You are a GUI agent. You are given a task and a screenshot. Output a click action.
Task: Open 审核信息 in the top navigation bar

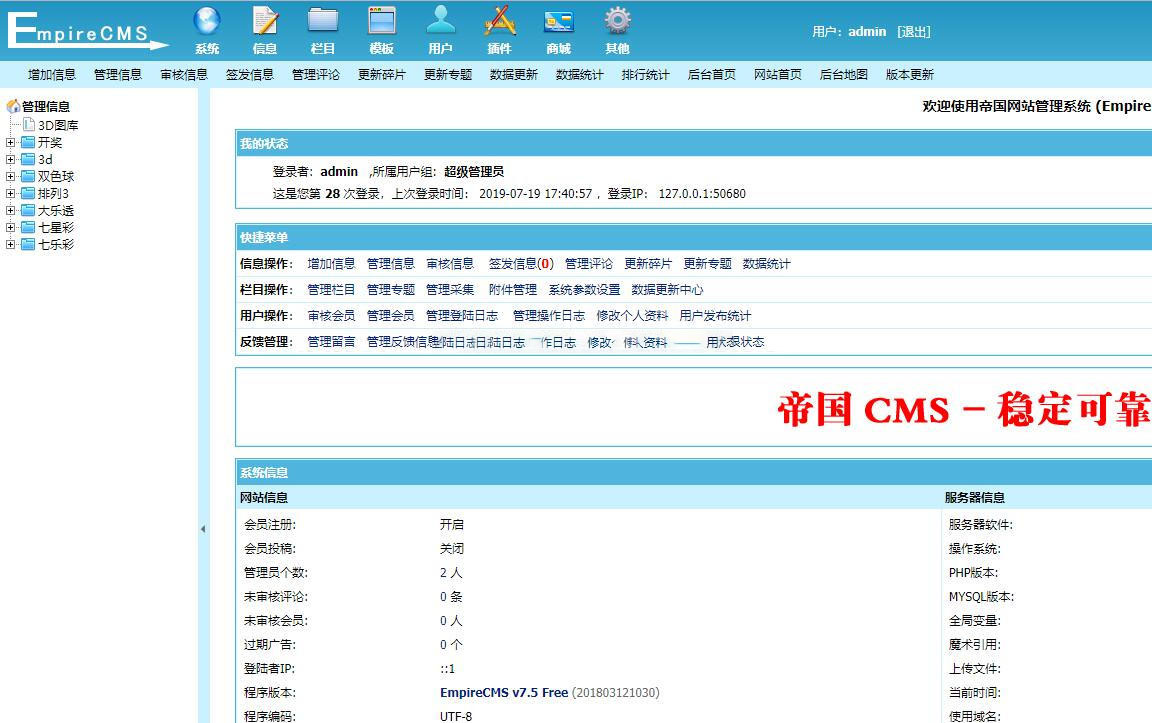184,74
